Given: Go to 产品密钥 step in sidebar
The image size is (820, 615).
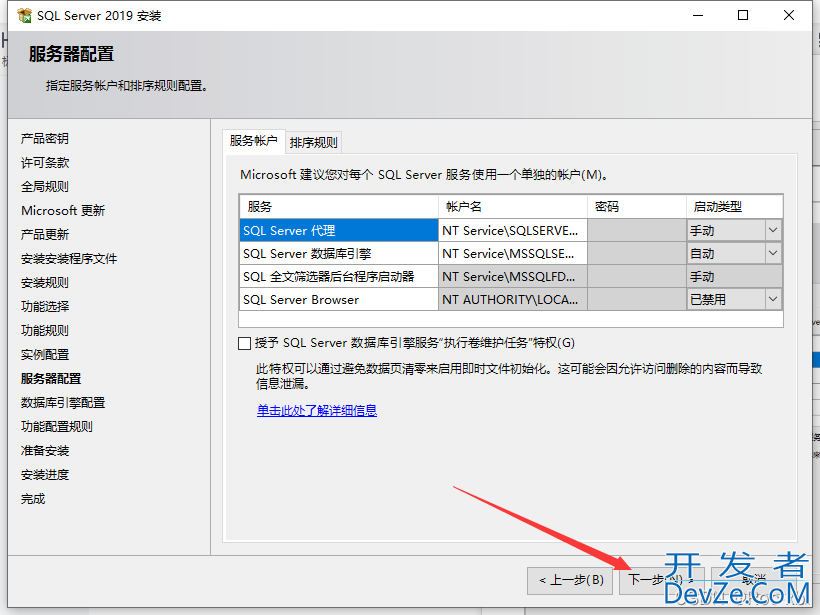Looking at the screenshot, I should point(45,139).
